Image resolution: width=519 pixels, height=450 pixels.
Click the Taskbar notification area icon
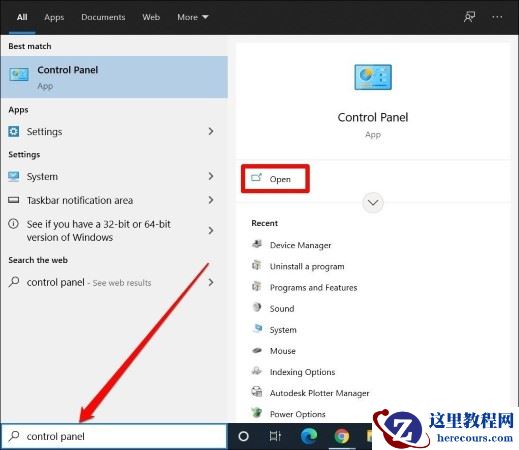tap(14, 200)
